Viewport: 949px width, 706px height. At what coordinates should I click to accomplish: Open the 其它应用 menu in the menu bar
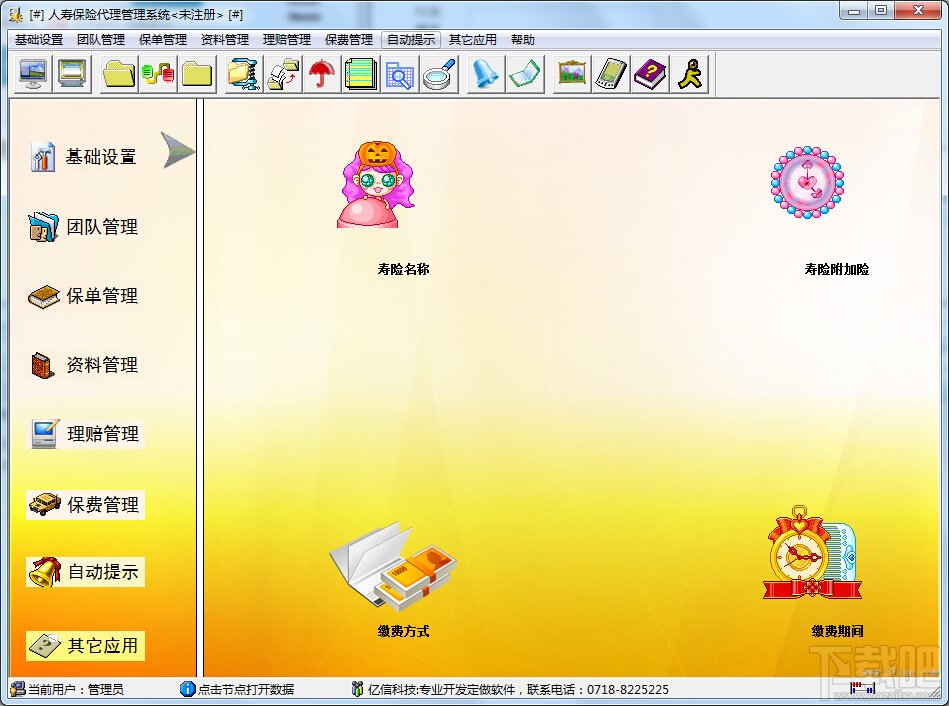473,40
